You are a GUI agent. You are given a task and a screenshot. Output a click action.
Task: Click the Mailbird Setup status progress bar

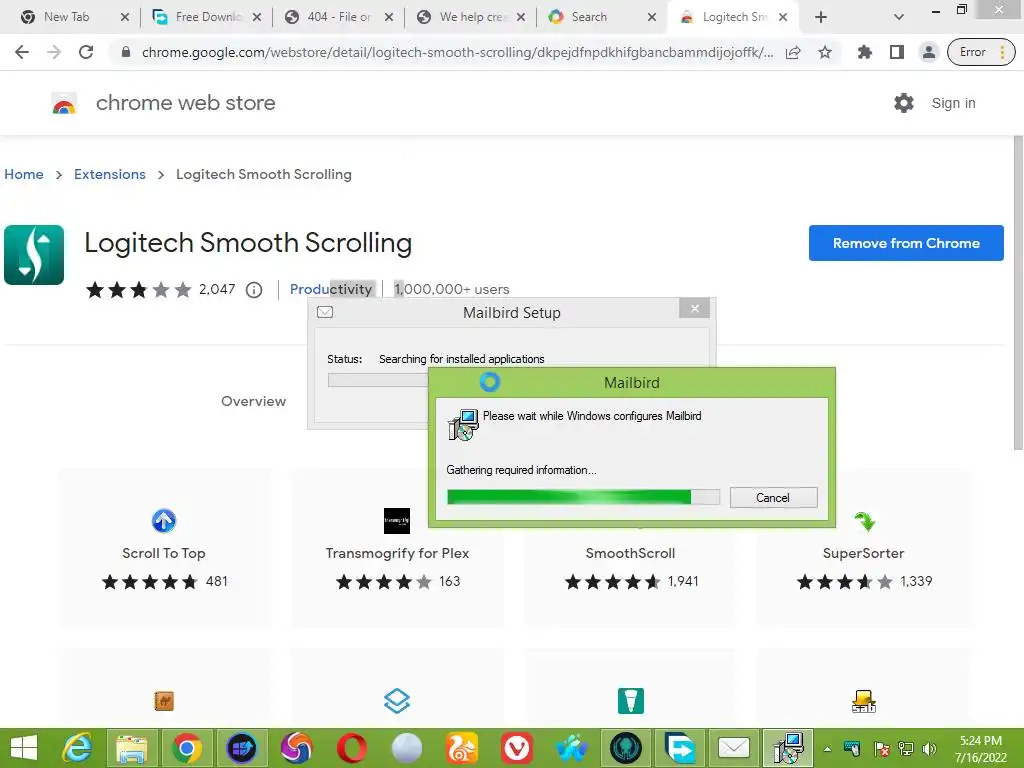(x=378, y=380)
